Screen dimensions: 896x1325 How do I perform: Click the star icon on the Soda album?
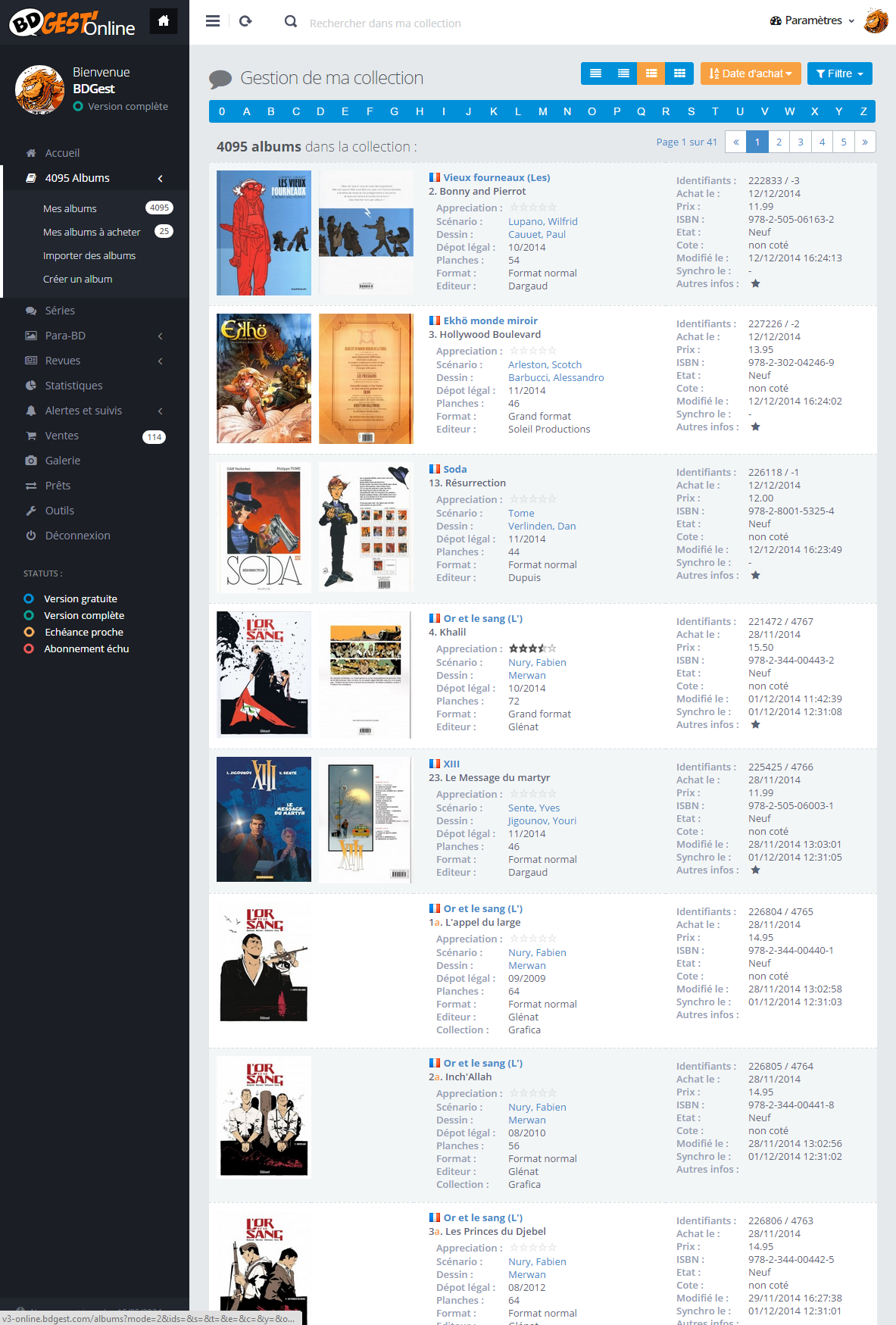coord(755,576)
